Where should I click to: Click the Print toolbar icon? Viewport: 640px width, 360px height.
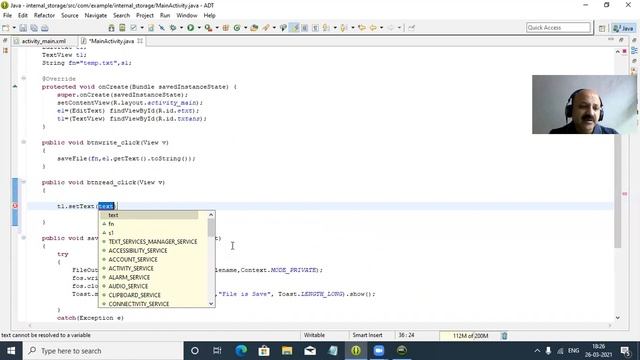coord(44,28)
